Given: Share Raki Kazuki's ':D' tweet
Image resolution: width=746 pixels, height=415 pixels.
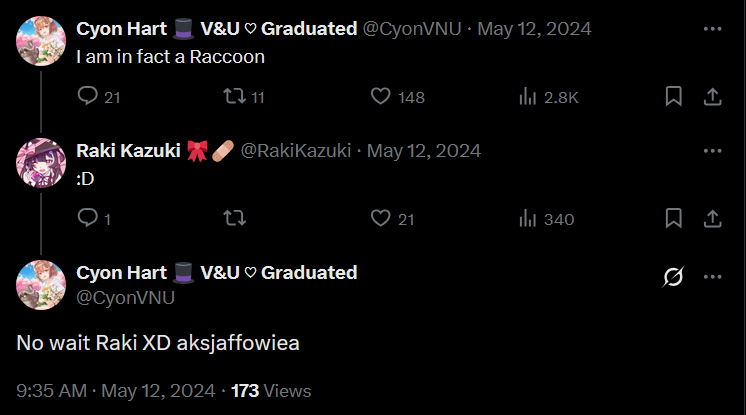Looking at the screenshot, I should coord(712,218).
